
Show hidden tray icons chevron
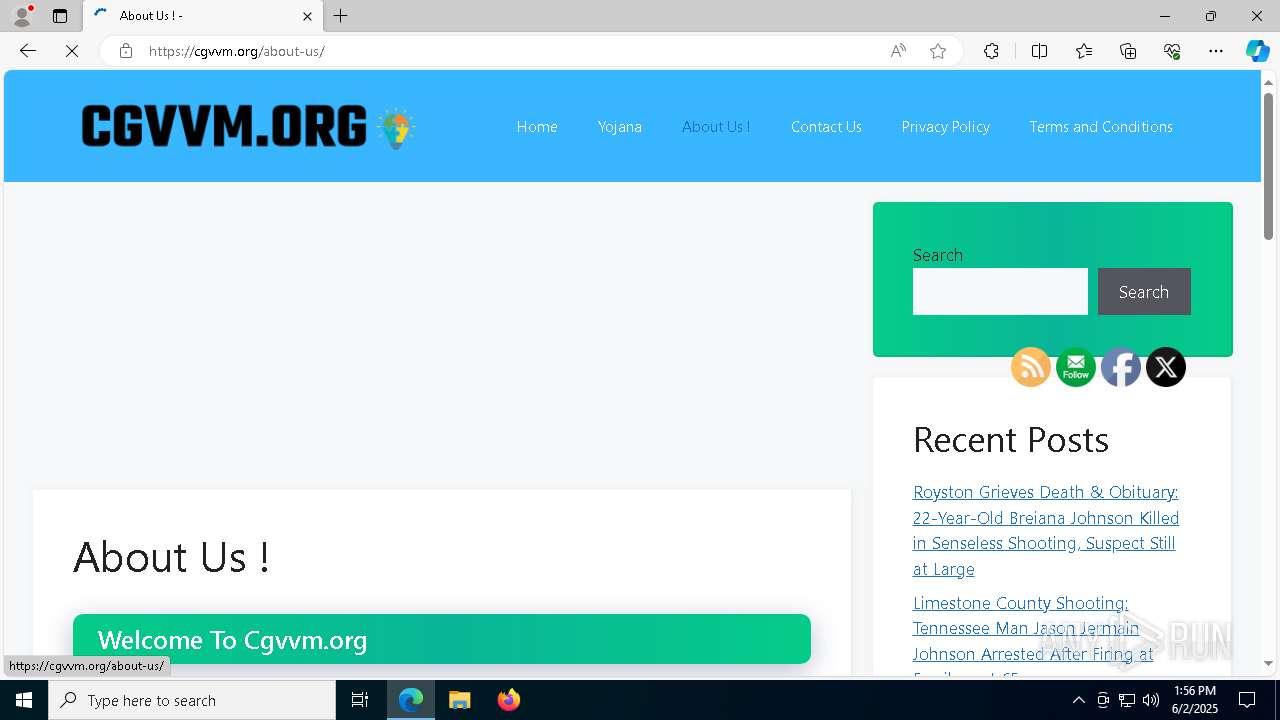[x=1078, y=700]
